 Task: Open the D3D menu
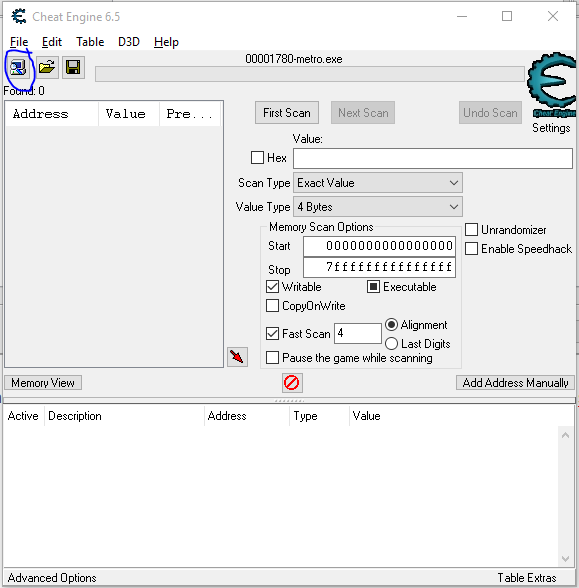[129, 42]
